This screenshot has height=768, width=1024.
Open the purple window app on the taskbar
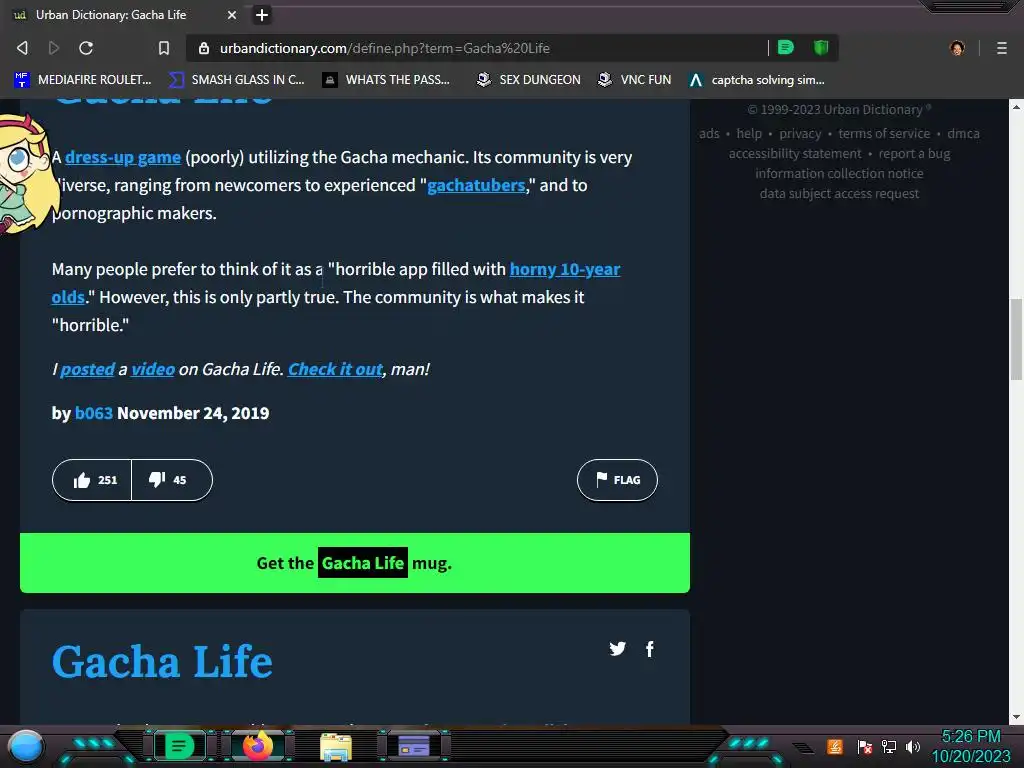coord(414,746)
